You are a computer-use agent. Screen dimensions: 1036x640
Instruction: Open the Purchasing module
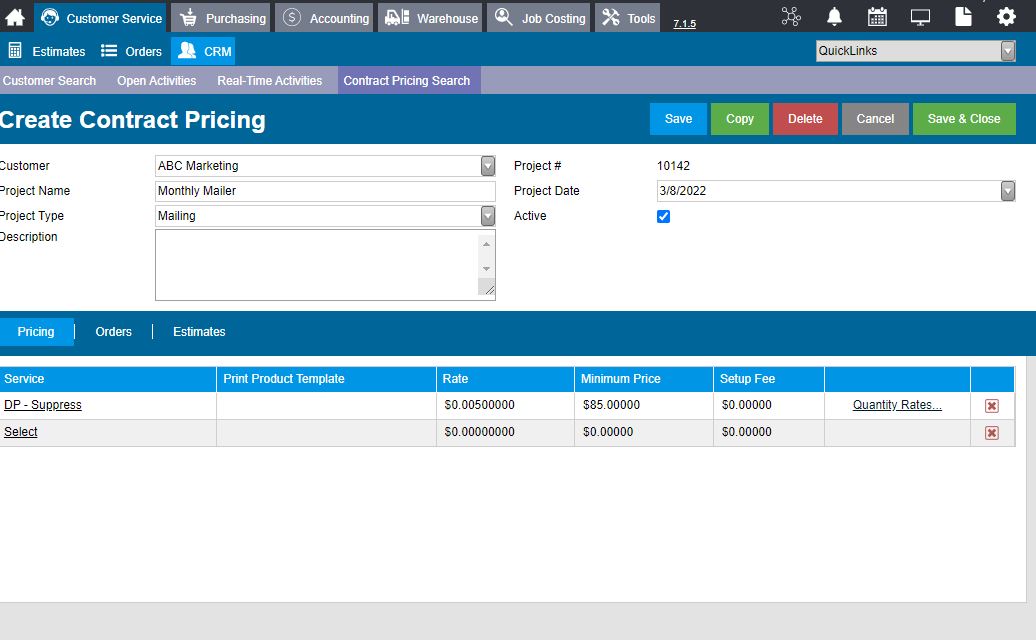pos(221,18)
